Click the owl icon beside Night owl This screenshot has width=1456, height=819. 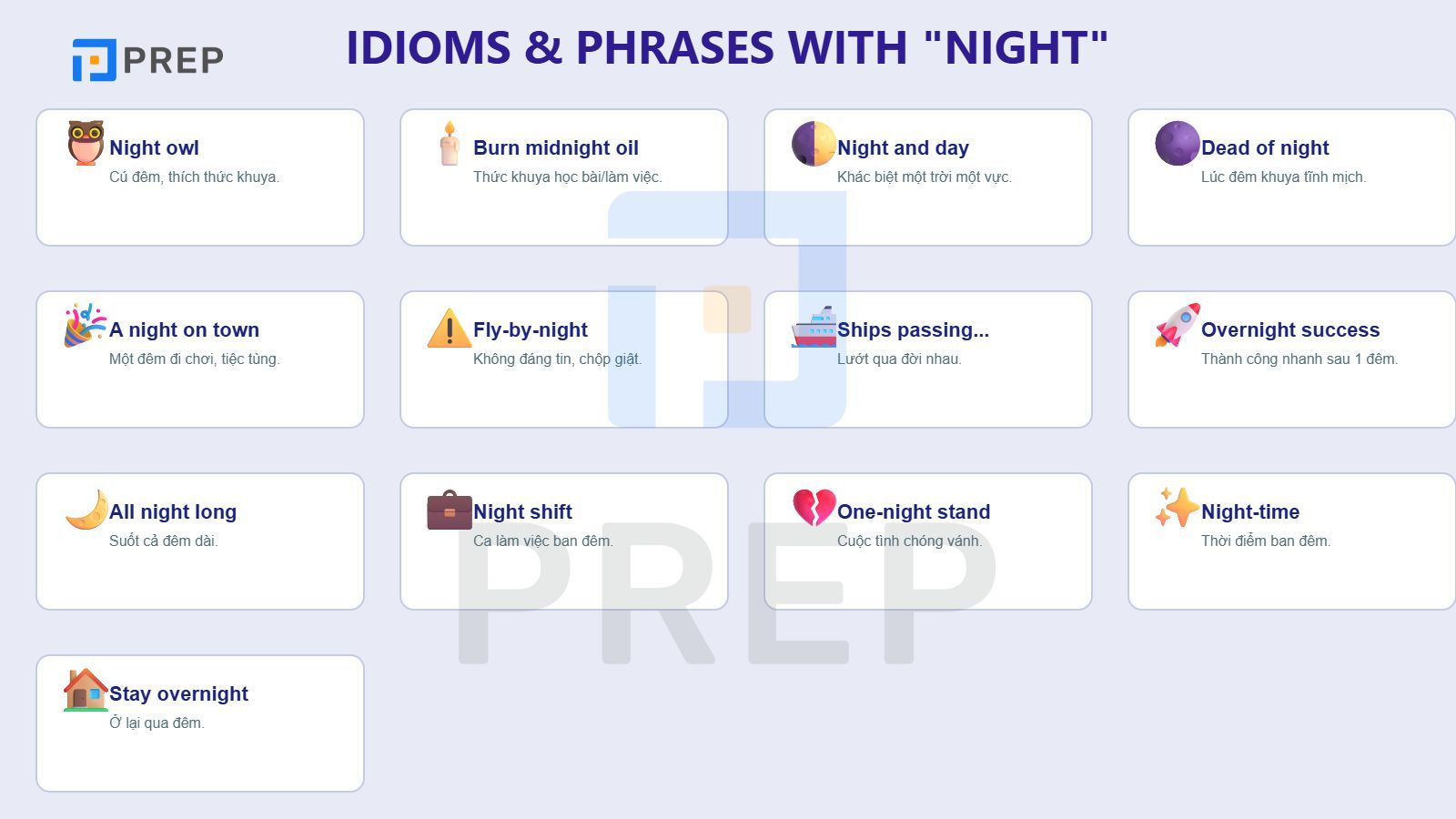pyautogui.click(x=86, y=144)
